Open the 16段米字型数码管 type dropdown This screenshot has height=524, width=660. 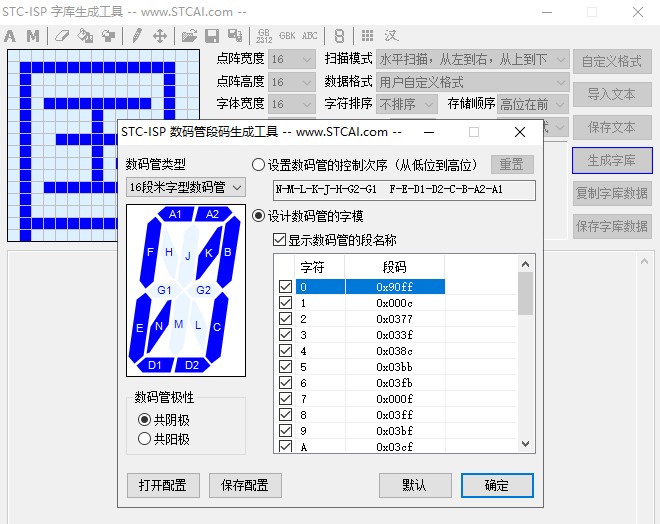(x=186, y=187)
